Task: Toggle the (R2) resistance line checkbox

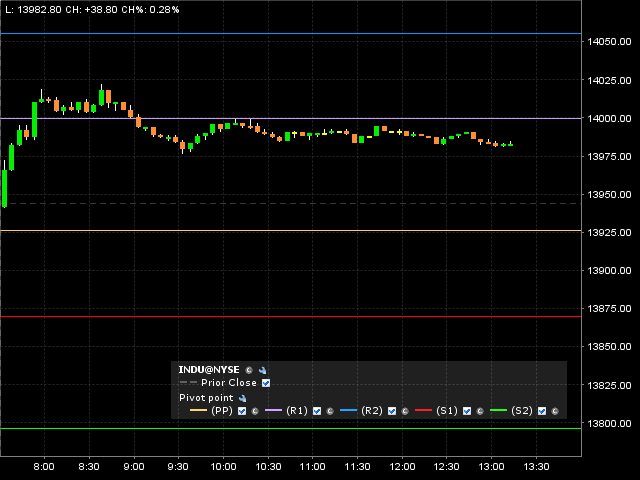Action: [392, 411]
